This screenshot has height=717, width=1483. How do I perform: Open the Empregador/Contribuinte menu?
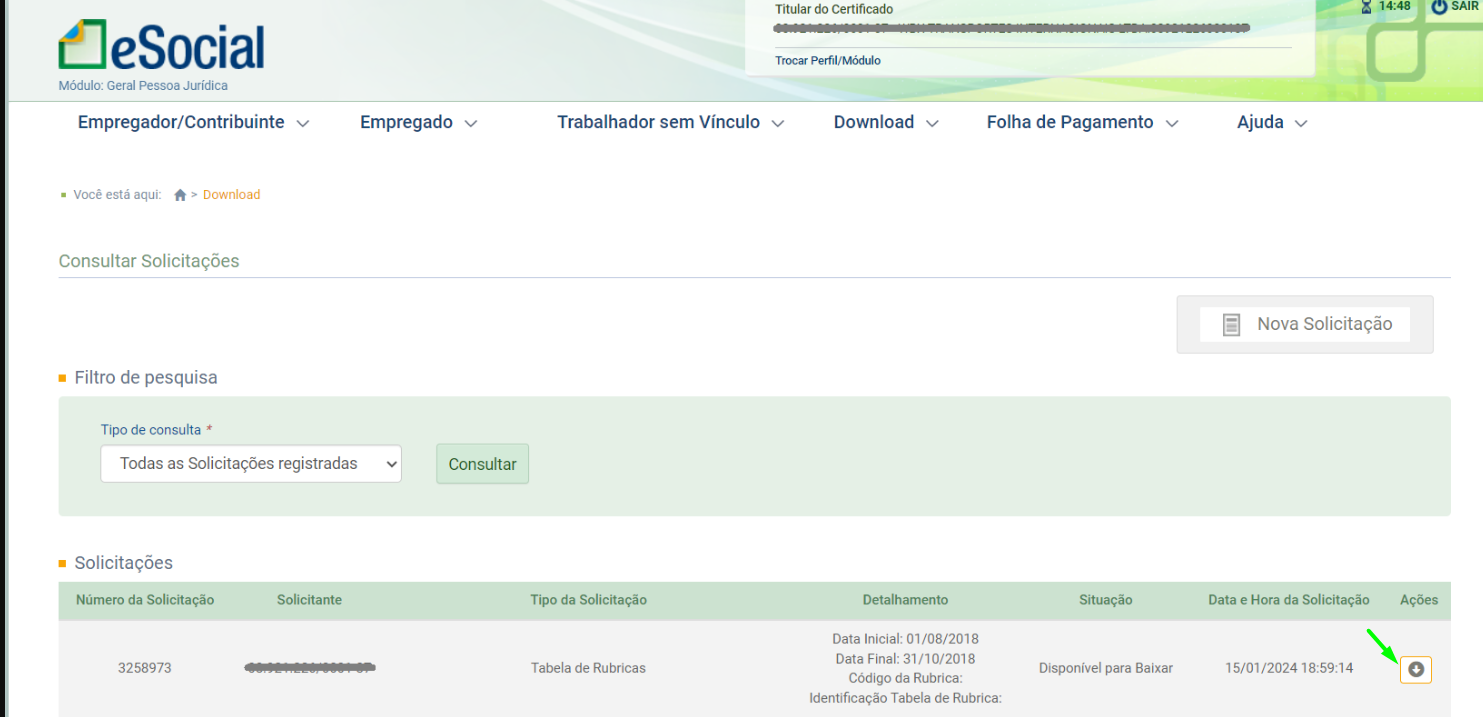[193, 122]
